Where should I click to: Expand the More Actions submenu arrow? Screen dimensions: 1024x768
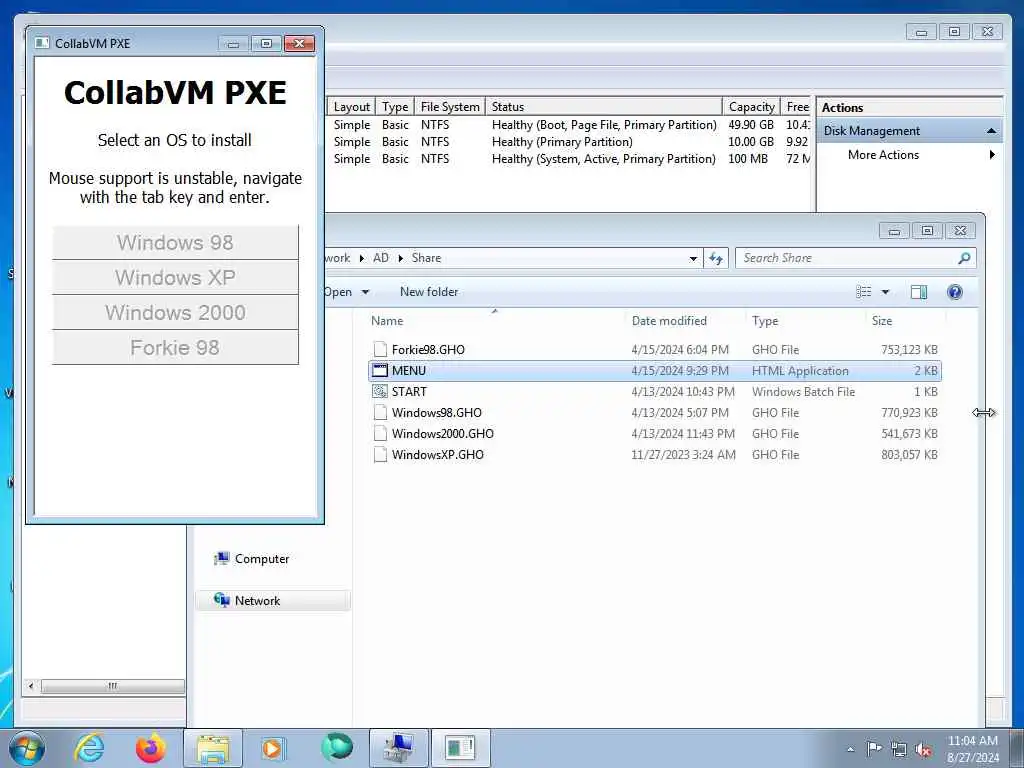[x=992, y=155]
